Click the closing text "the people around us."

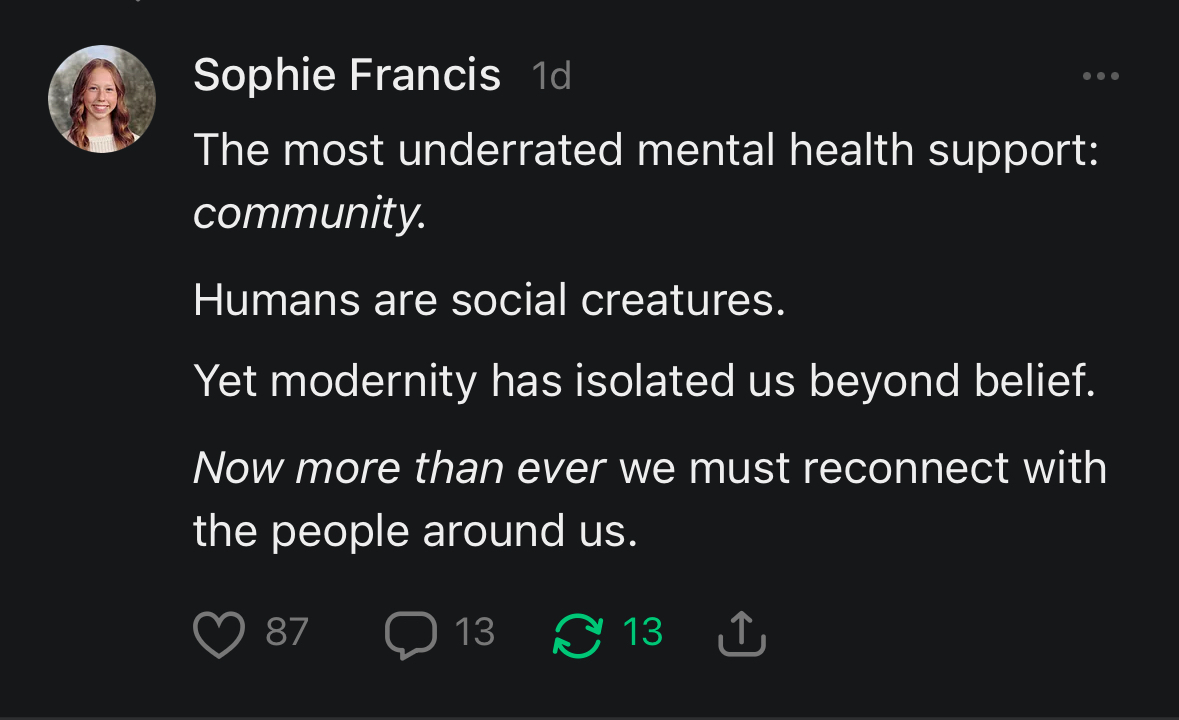[x=414, y=531]
